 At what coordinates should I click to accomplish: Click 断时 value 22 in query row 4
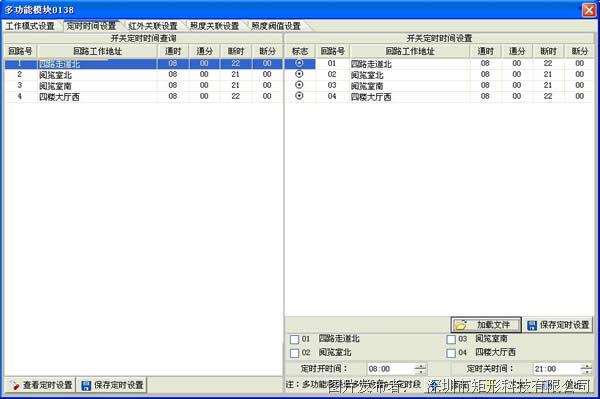pos(236,96)
